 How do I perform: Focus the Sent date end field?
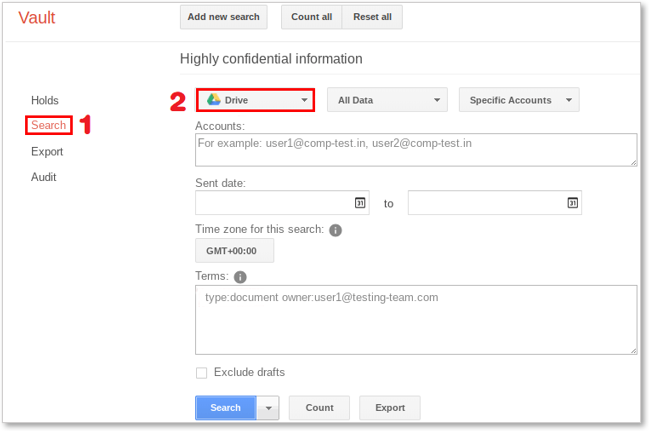tap(495, 202)
